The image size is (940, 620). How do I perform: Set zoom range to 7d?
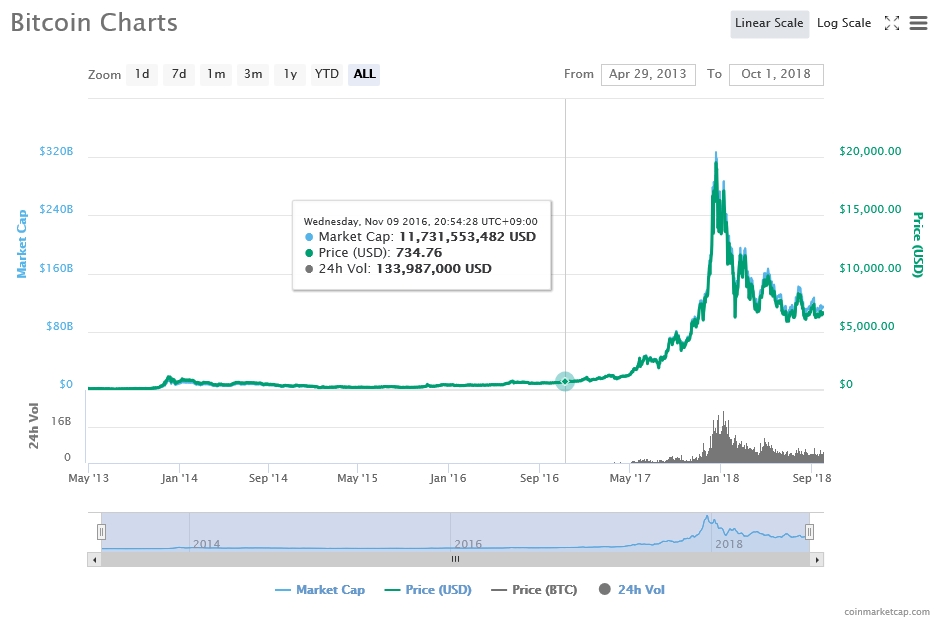point(178,74)
